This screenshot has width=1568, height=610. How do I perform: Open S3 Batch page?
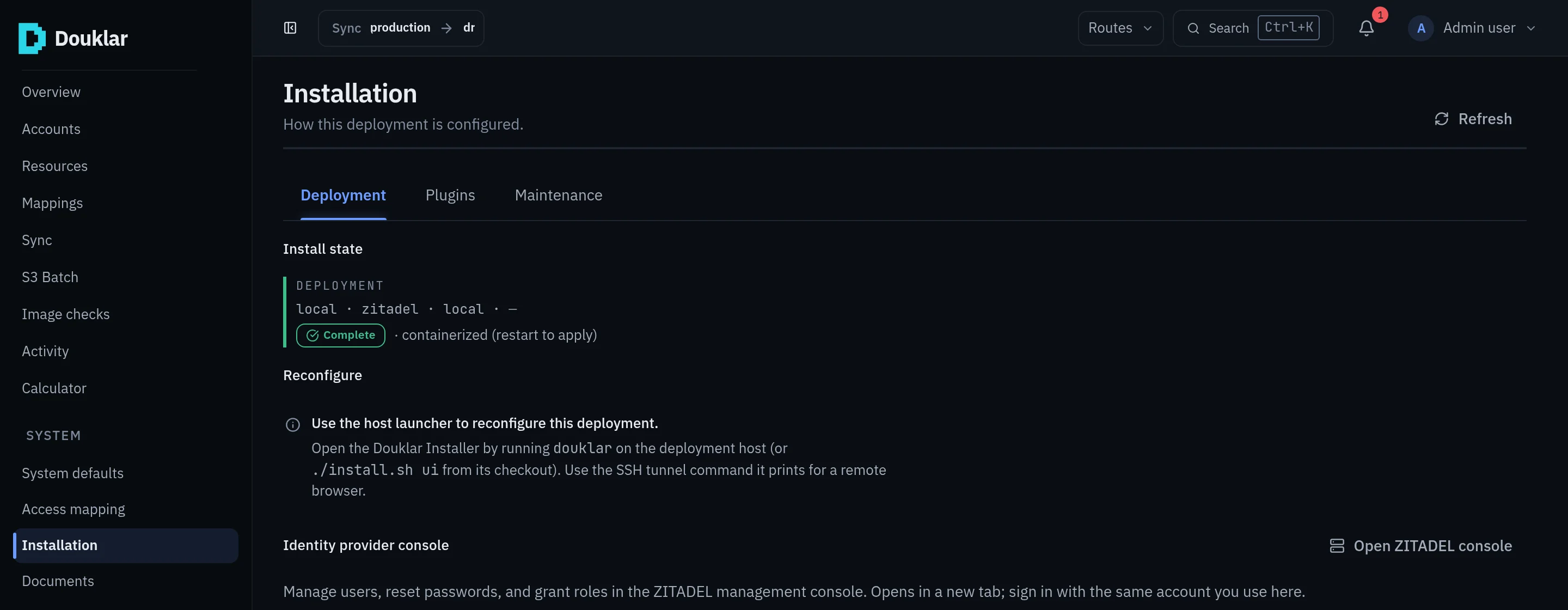[x=50, y=278]
